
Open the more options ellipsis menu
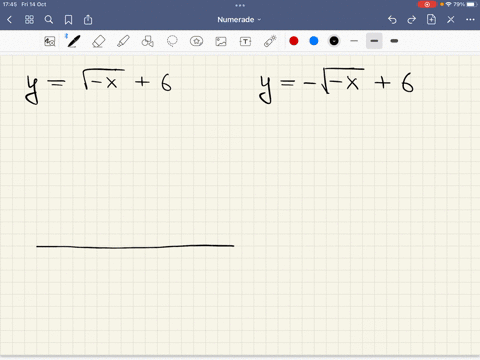pos(470,20)
